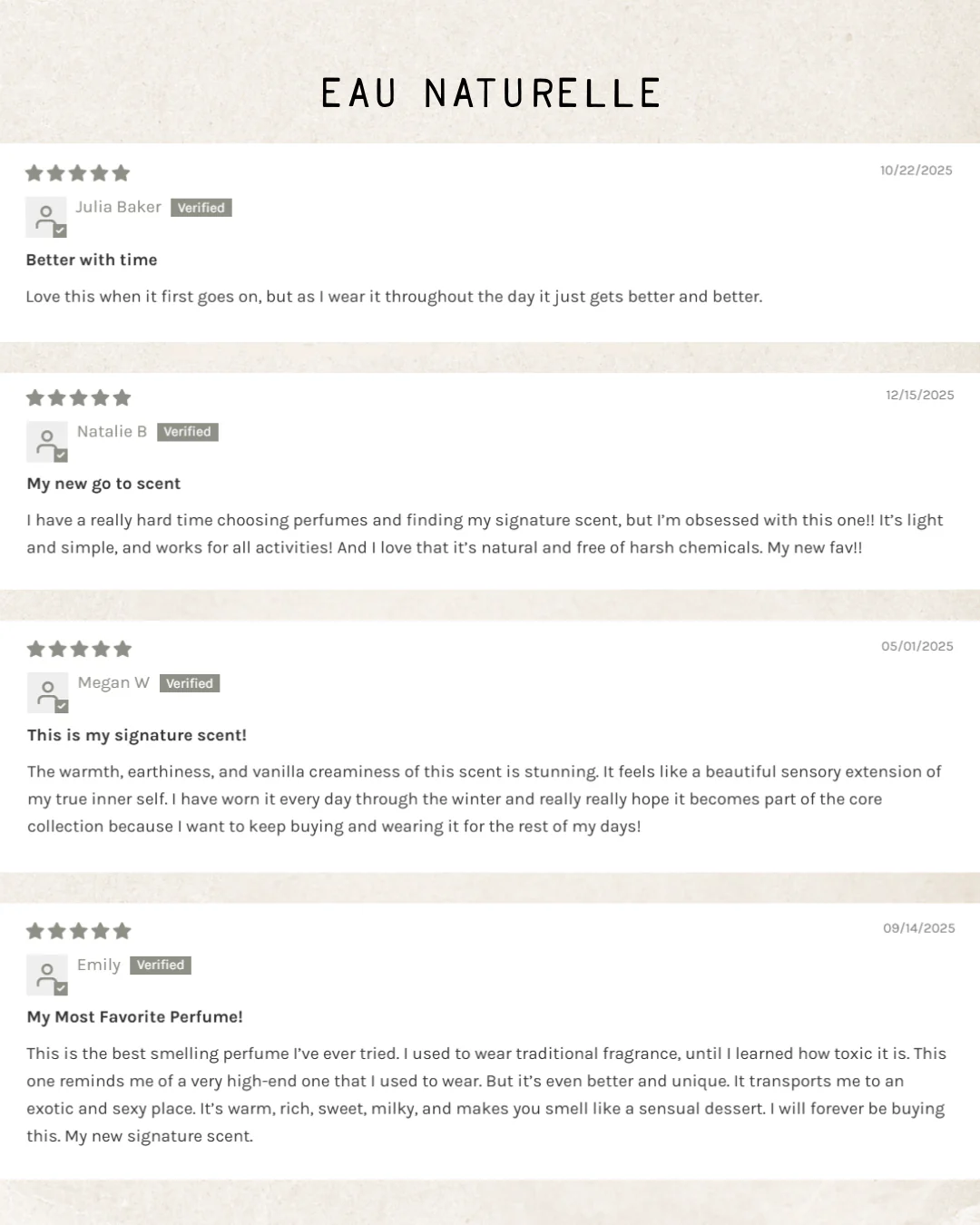Click the Verified badge beside Emily
Screen dimensions: 980x1225
pyautogui.click(x=160, y=965)
